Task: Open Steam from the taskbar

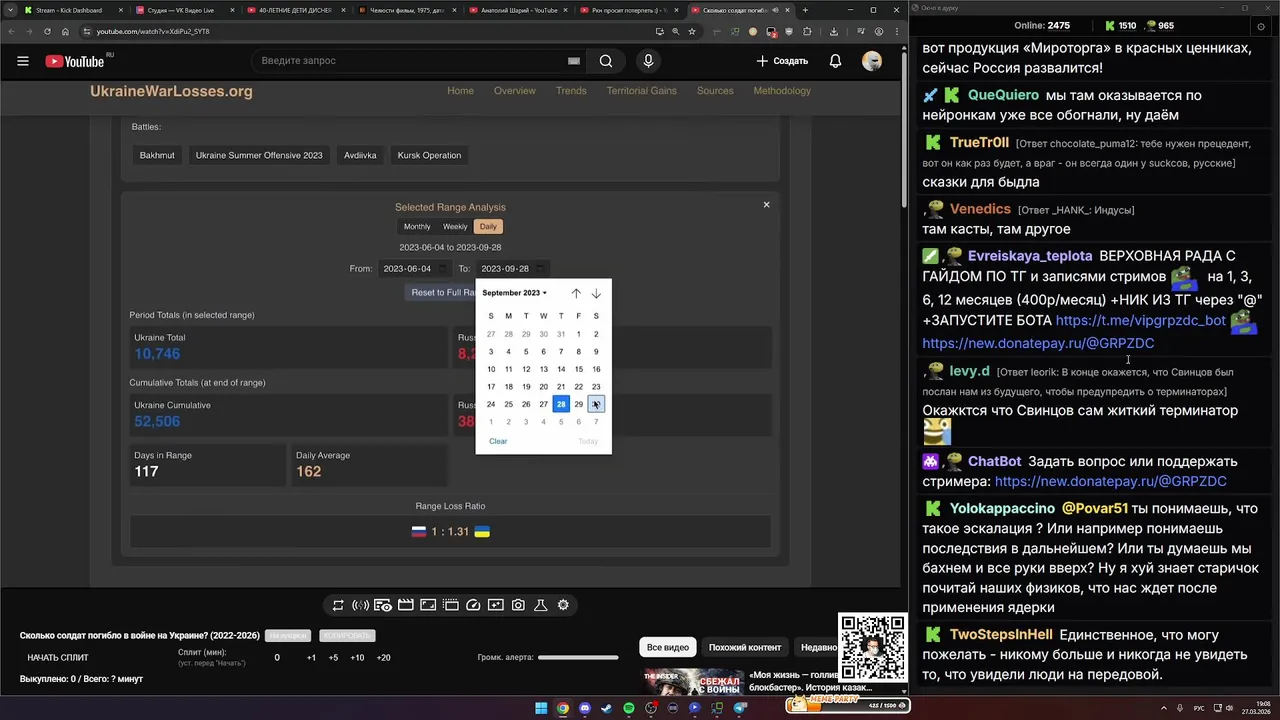Action: click(x=607, y=708)
